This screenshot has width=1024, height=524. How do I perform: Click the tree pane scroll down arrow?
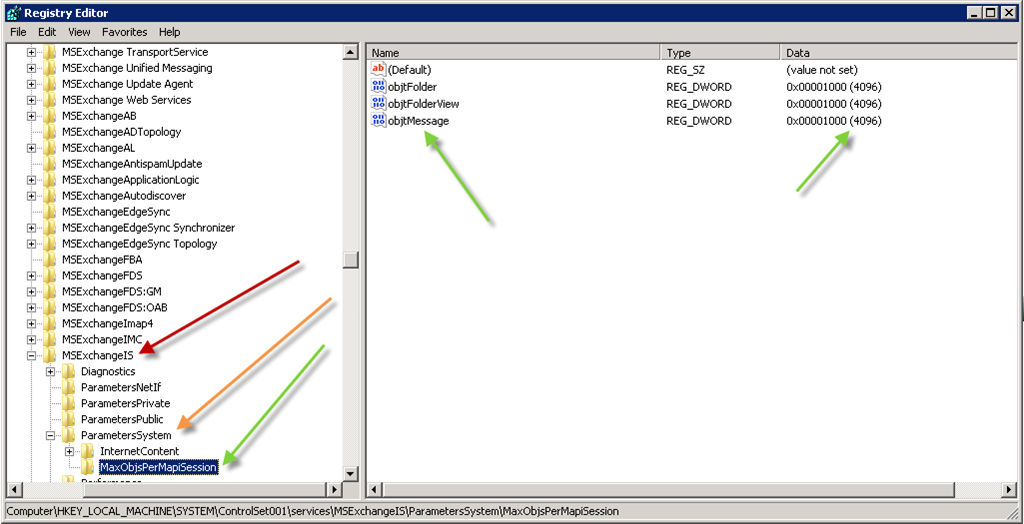click(350, 473)
